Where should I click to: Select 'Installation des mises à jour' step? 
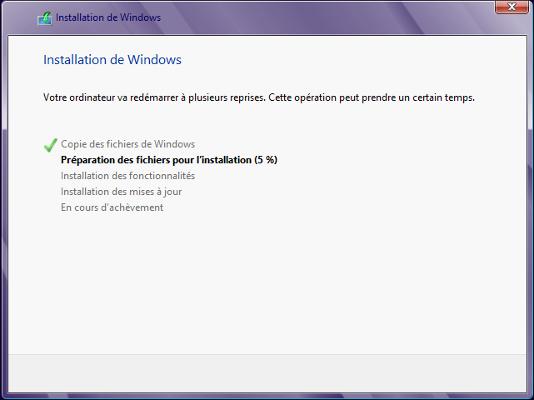[121, 192]
